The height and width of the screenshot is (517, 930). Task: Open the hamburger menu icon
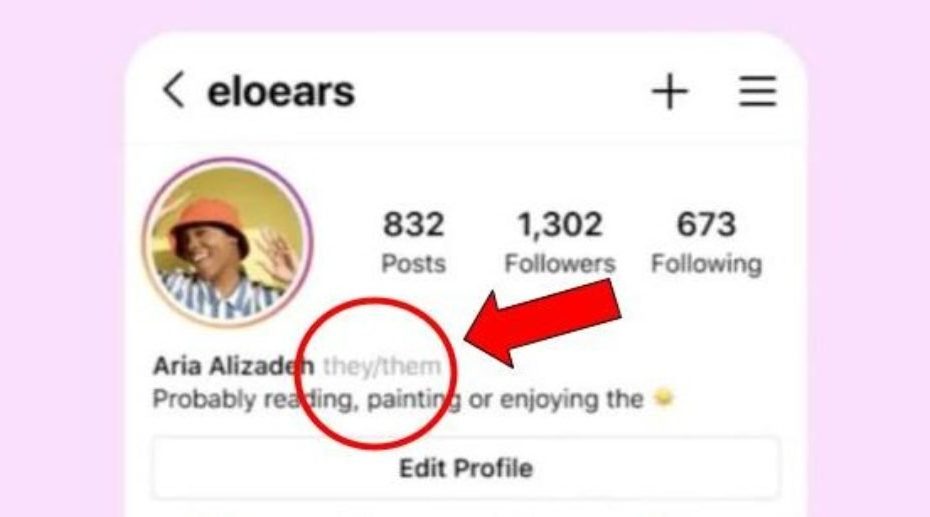click(757, 91)
